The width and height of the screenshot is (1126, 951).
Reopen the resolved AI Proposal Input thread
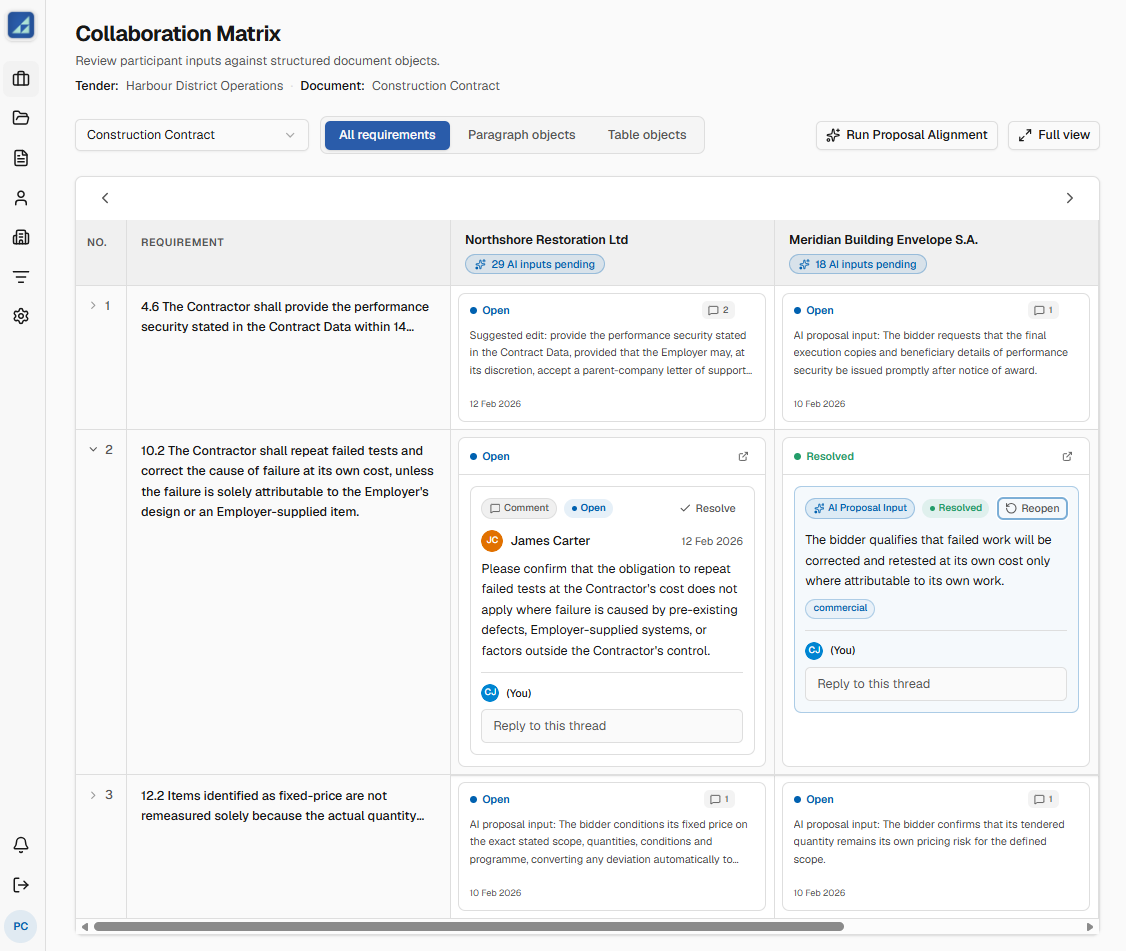(1032, 509)
